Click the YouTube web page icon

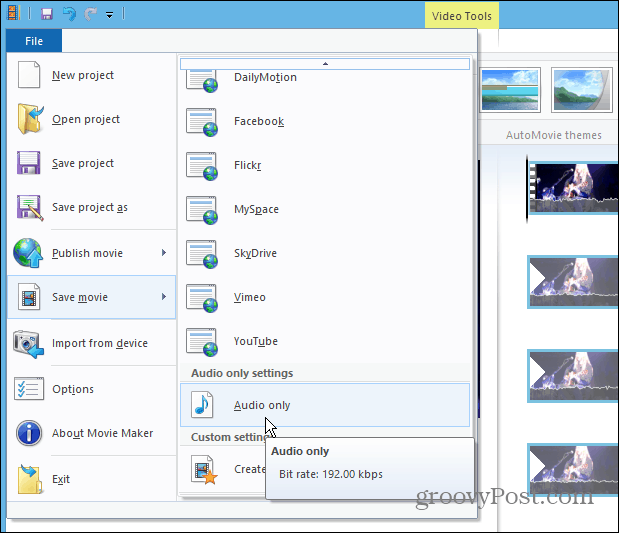click(x=202, y=342)
